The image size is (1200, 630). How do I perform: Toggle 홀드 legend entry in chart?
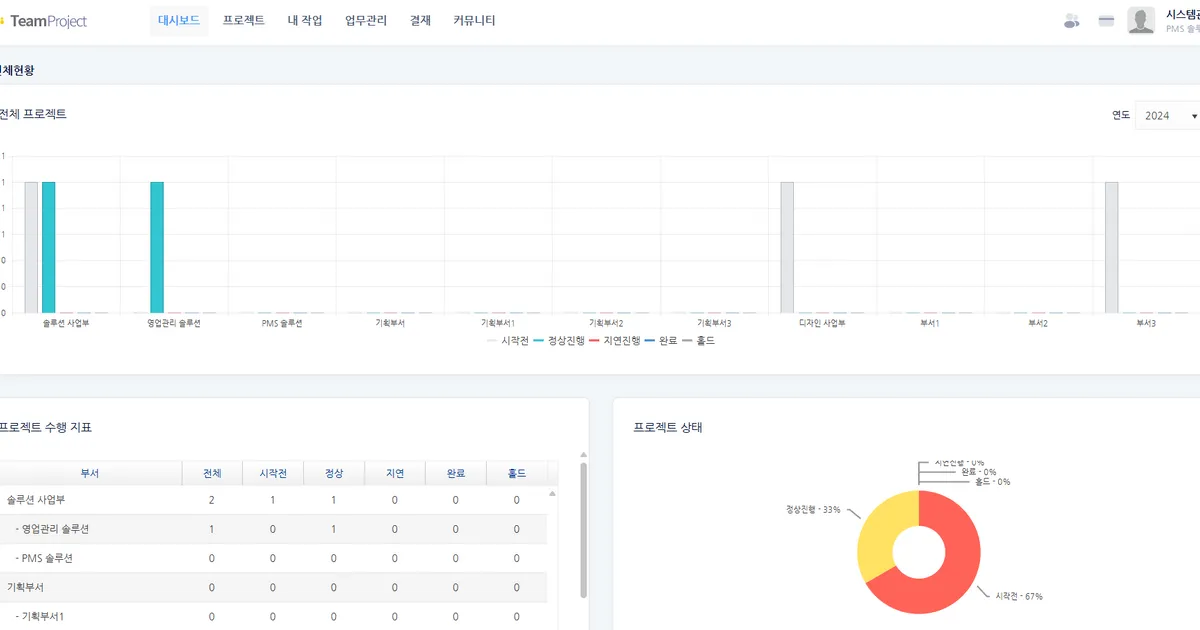click(x=698, y=341)
